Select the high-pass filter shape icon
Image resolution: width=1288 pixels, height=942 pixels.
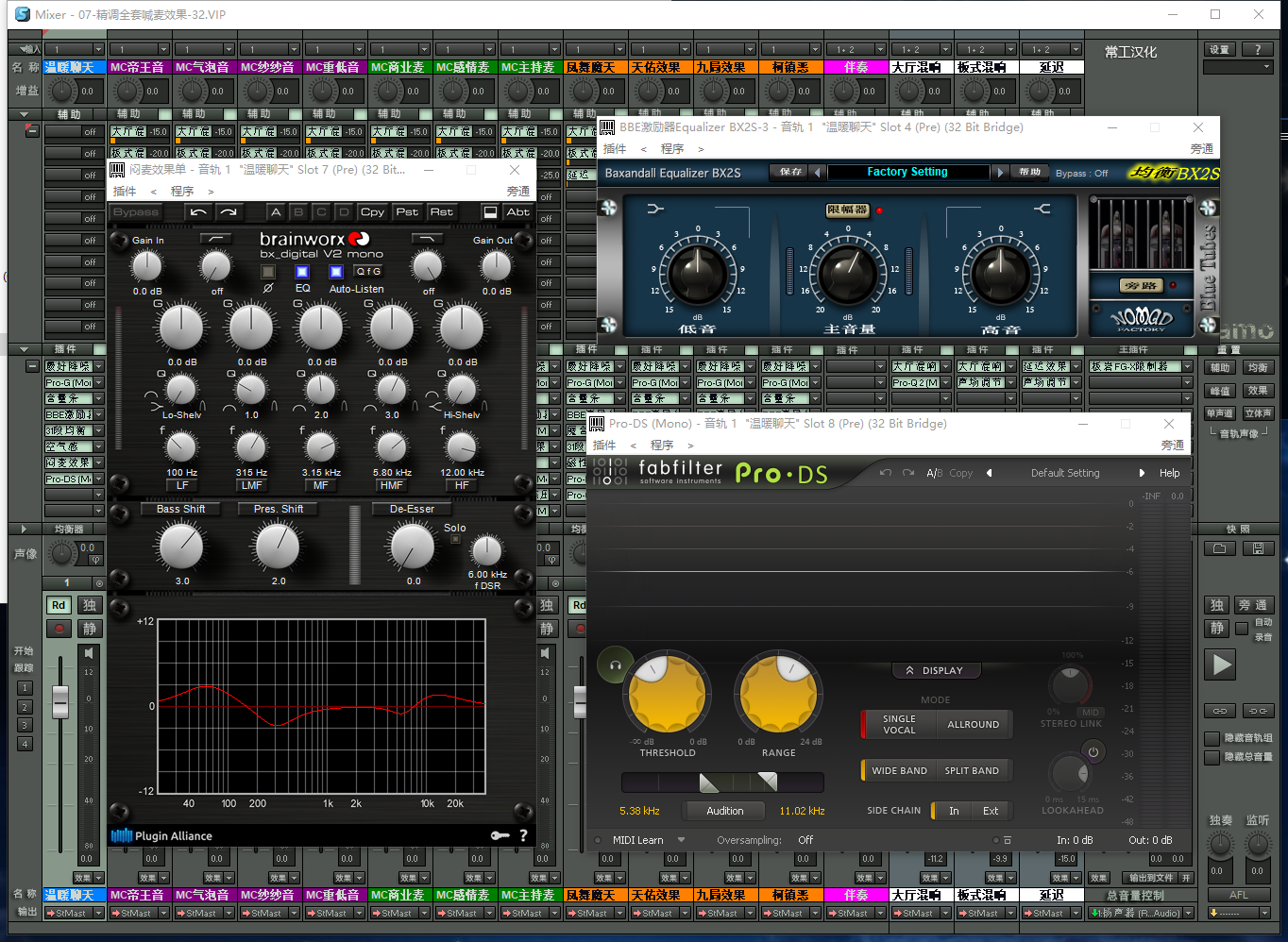217,239
